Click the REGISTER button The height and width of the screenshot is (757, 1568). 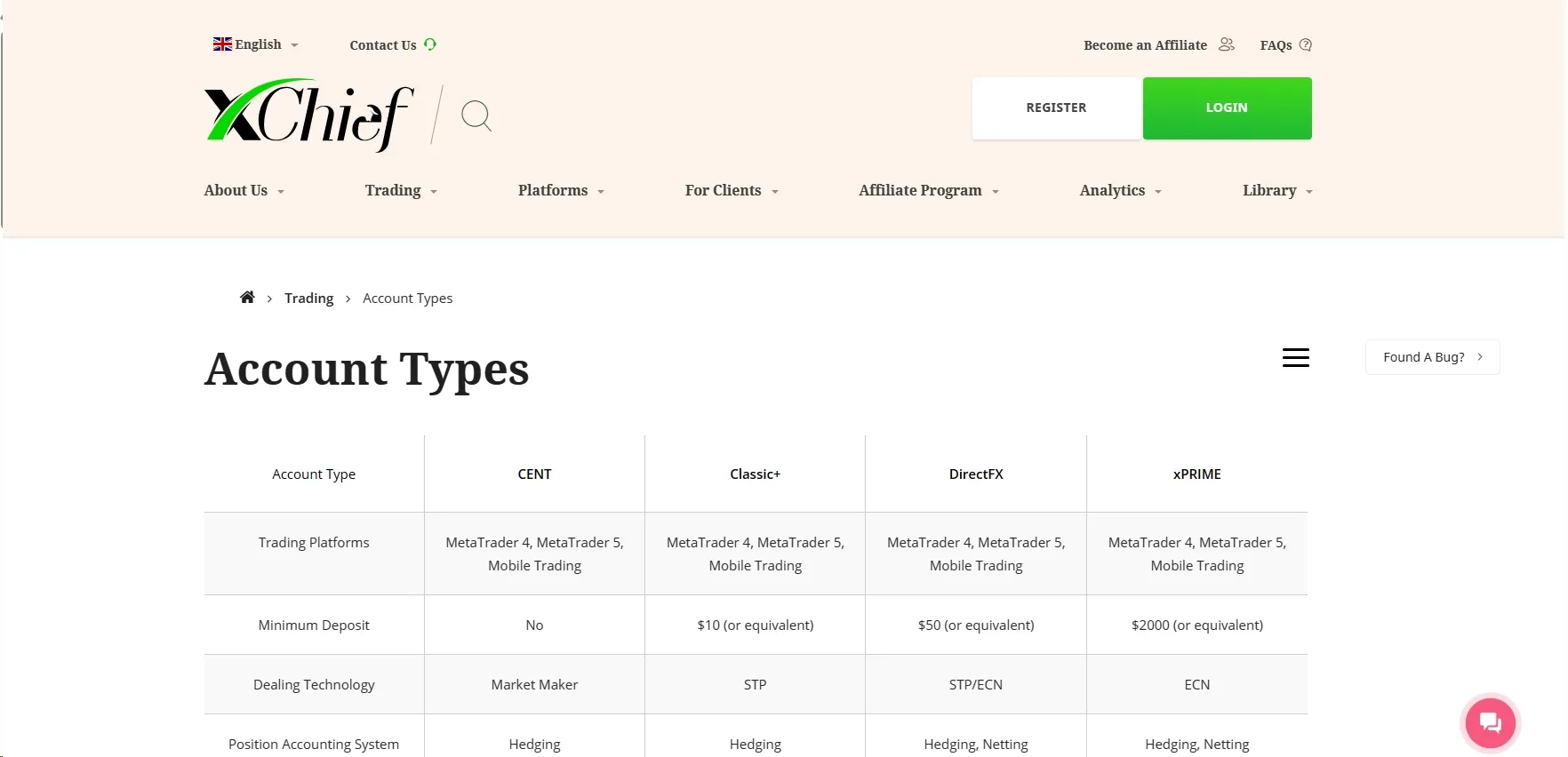point(1056,108)
